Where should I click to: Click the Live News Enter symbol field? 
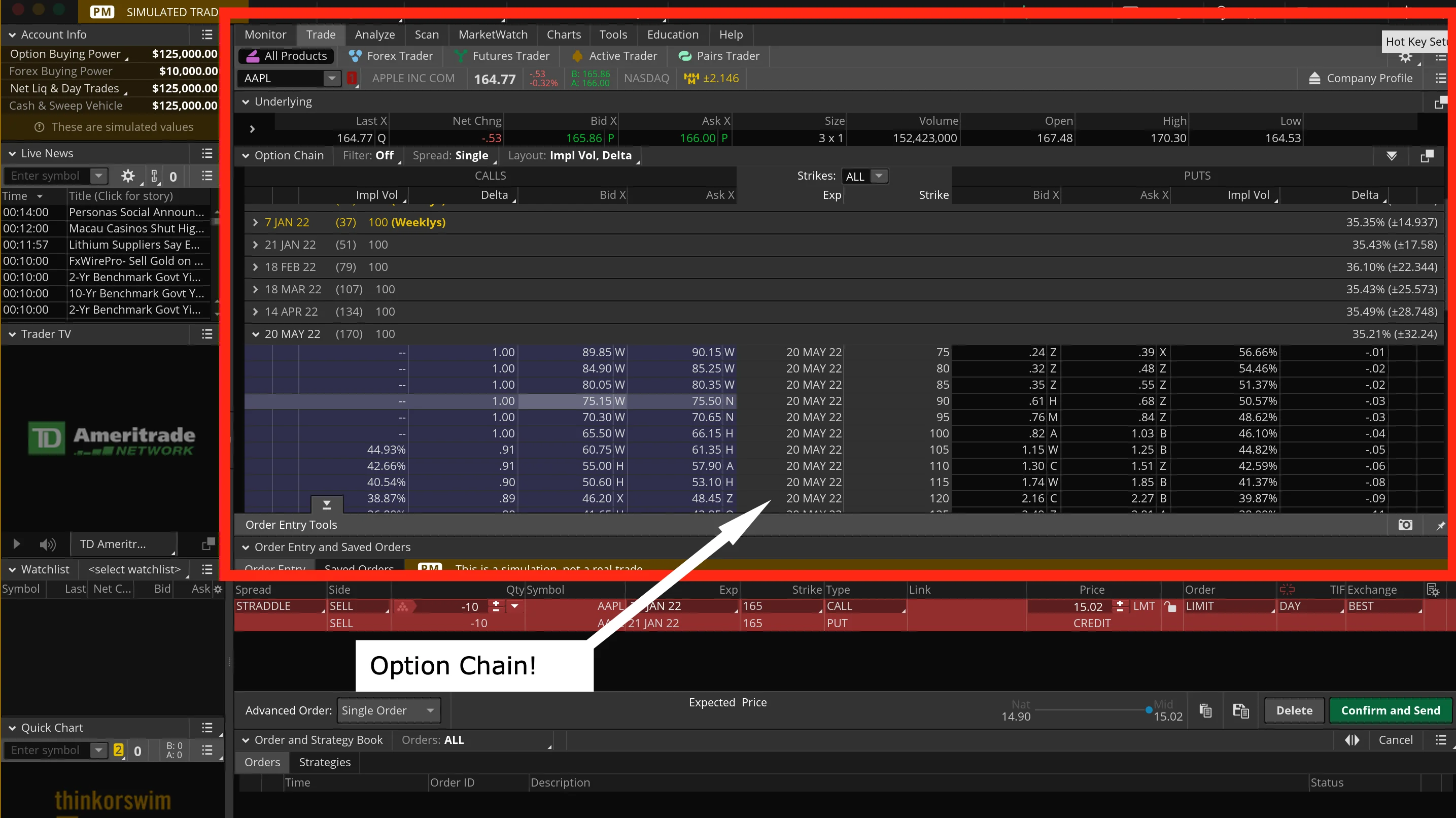(x=48, y=177)
